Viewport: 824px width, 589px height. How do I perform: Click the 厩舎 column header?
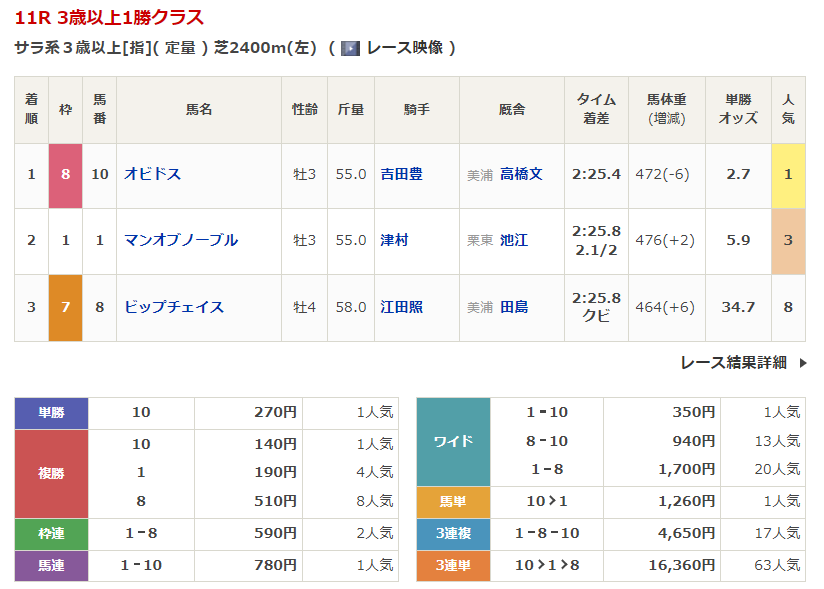[512, 109]
